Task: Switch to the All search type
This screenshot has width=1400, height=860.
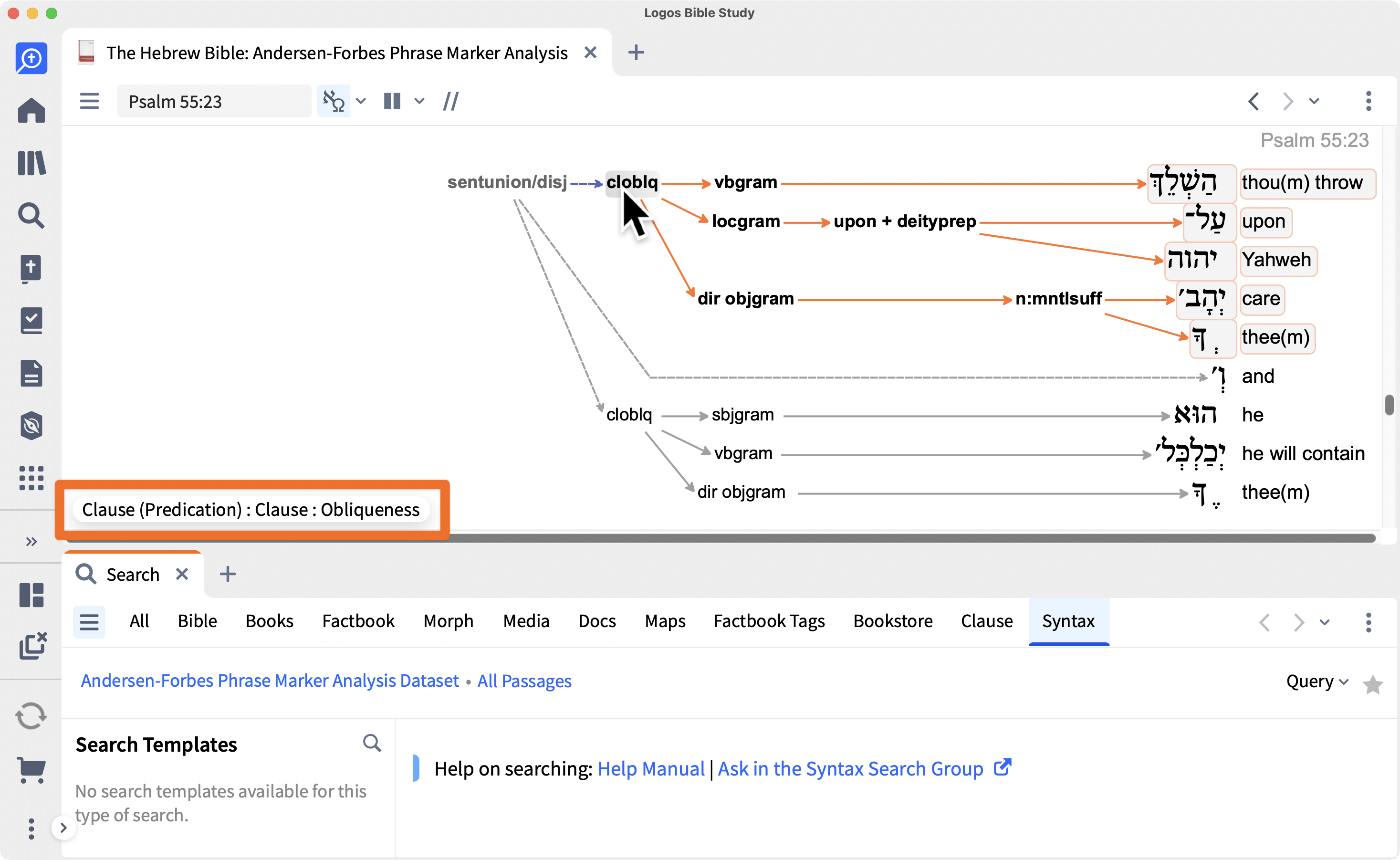Action: [139, 621]
